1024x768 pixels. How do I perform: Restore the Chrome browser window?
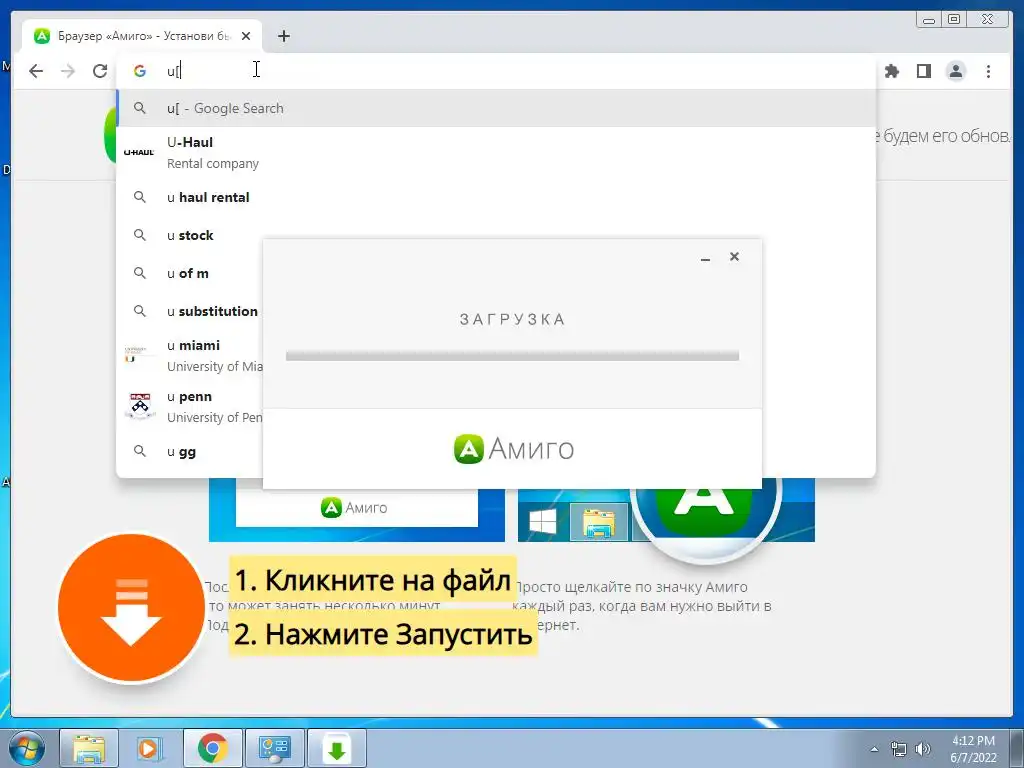954,20
